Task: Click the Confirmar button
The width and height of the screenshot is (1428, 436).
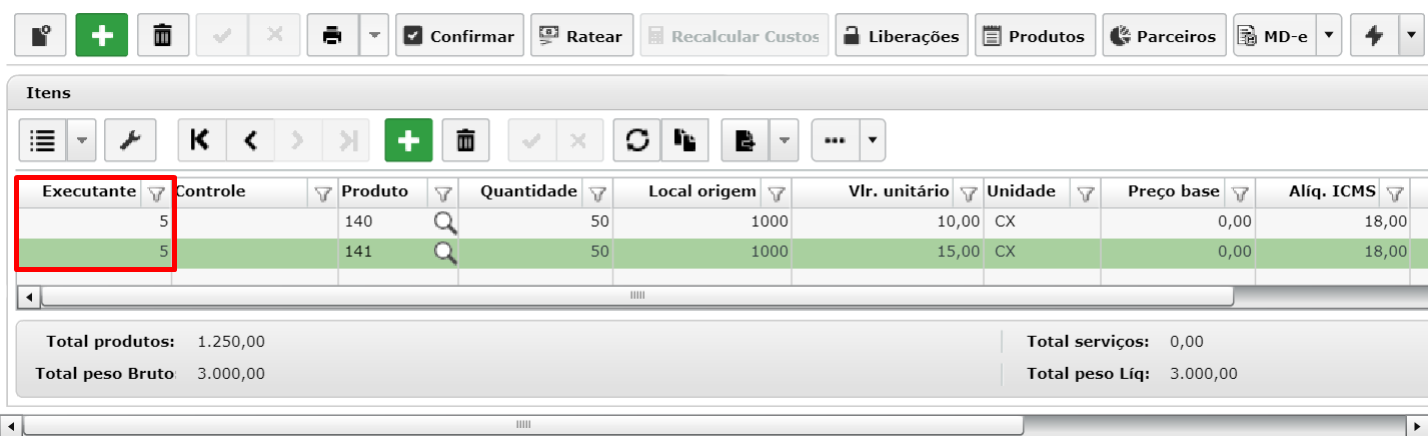Action: (459, 36)
